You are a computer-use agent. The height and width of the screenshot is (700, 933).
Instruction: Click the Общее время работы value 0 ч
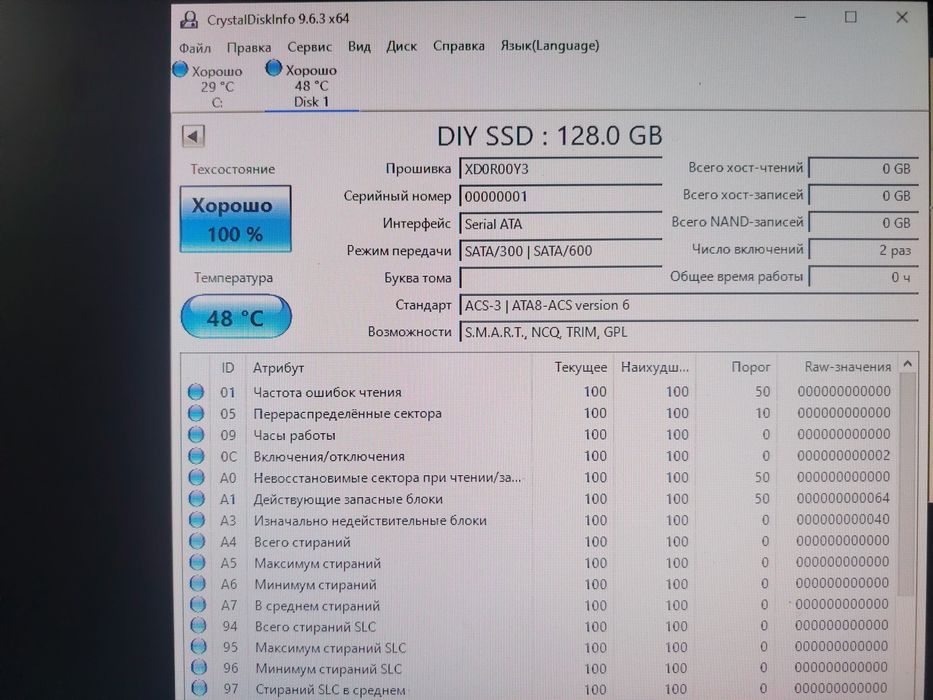[x=863, y=277]
